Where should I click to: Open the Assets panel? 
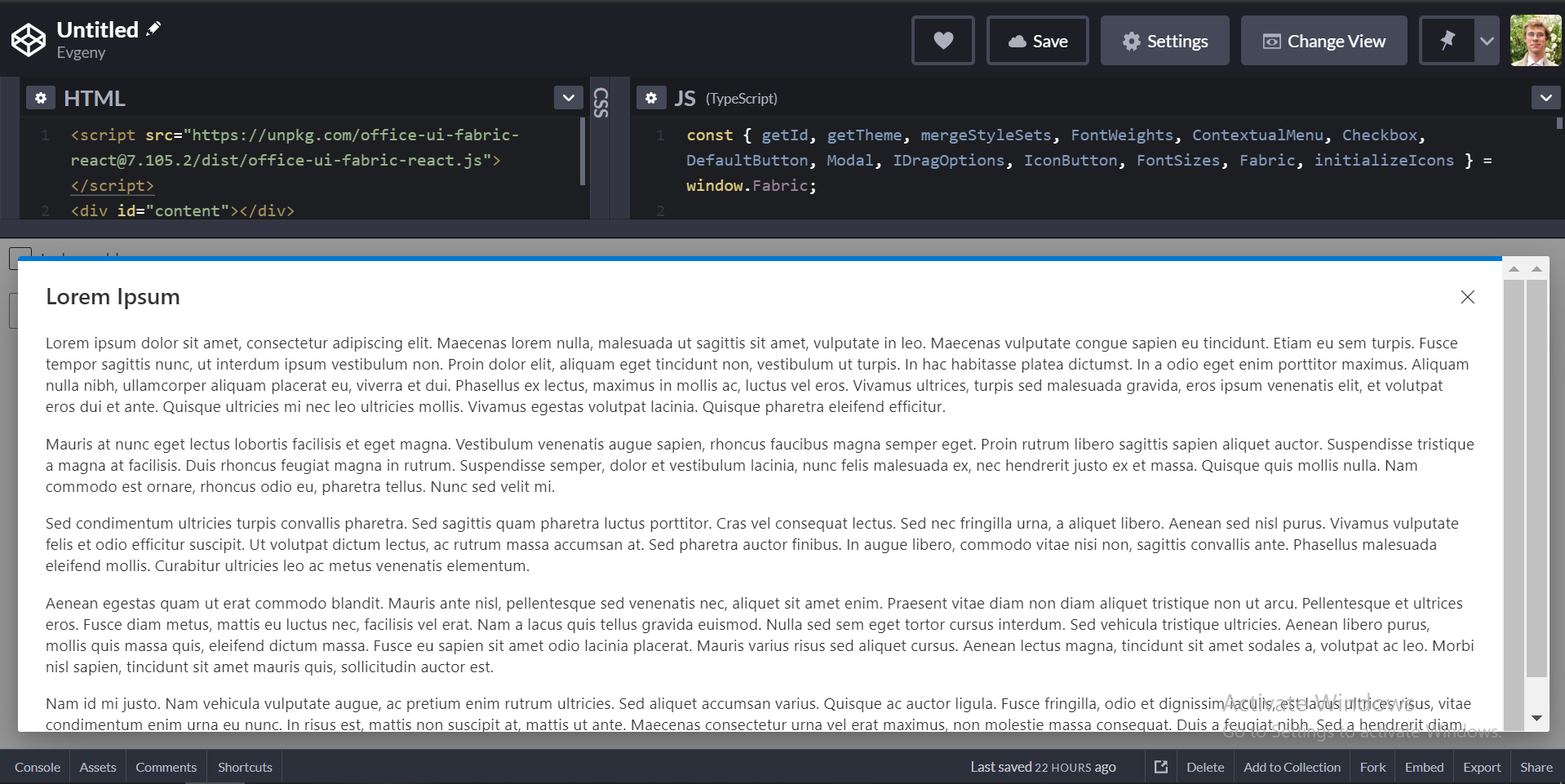(98, 767)
